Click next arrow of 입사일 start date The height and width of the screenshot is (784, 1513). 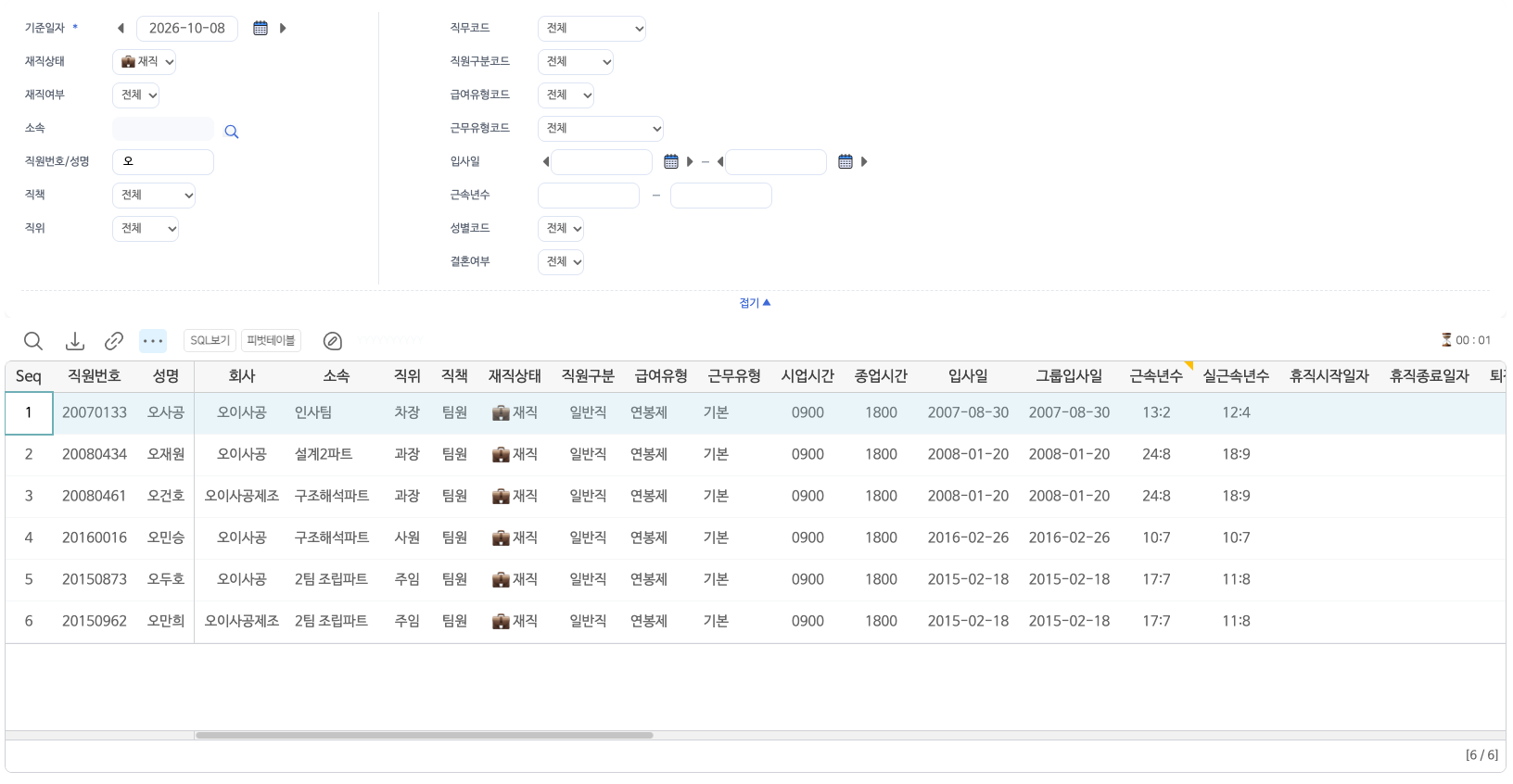pos(690,162)
